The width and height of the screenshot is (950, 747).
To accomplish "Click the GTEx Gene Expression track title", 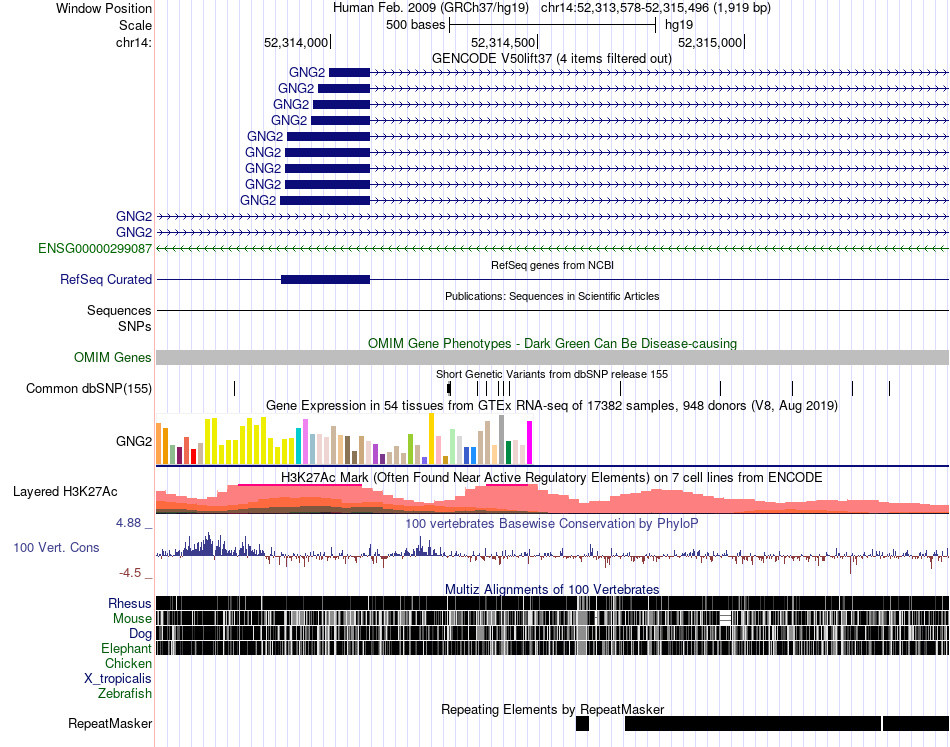I will [552, 405].
